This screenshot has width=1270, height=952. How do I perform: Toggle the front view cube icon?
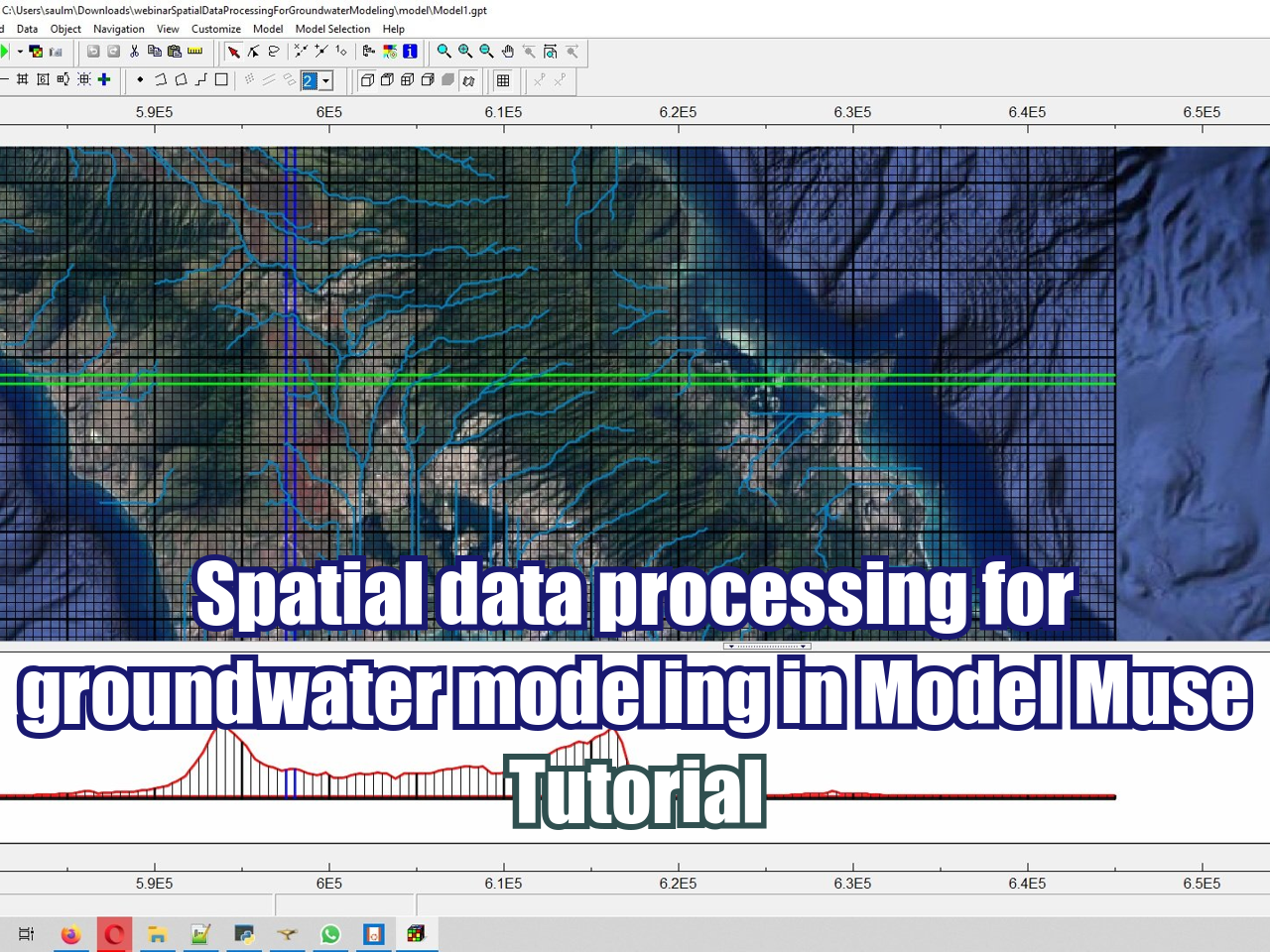[406, 80]
